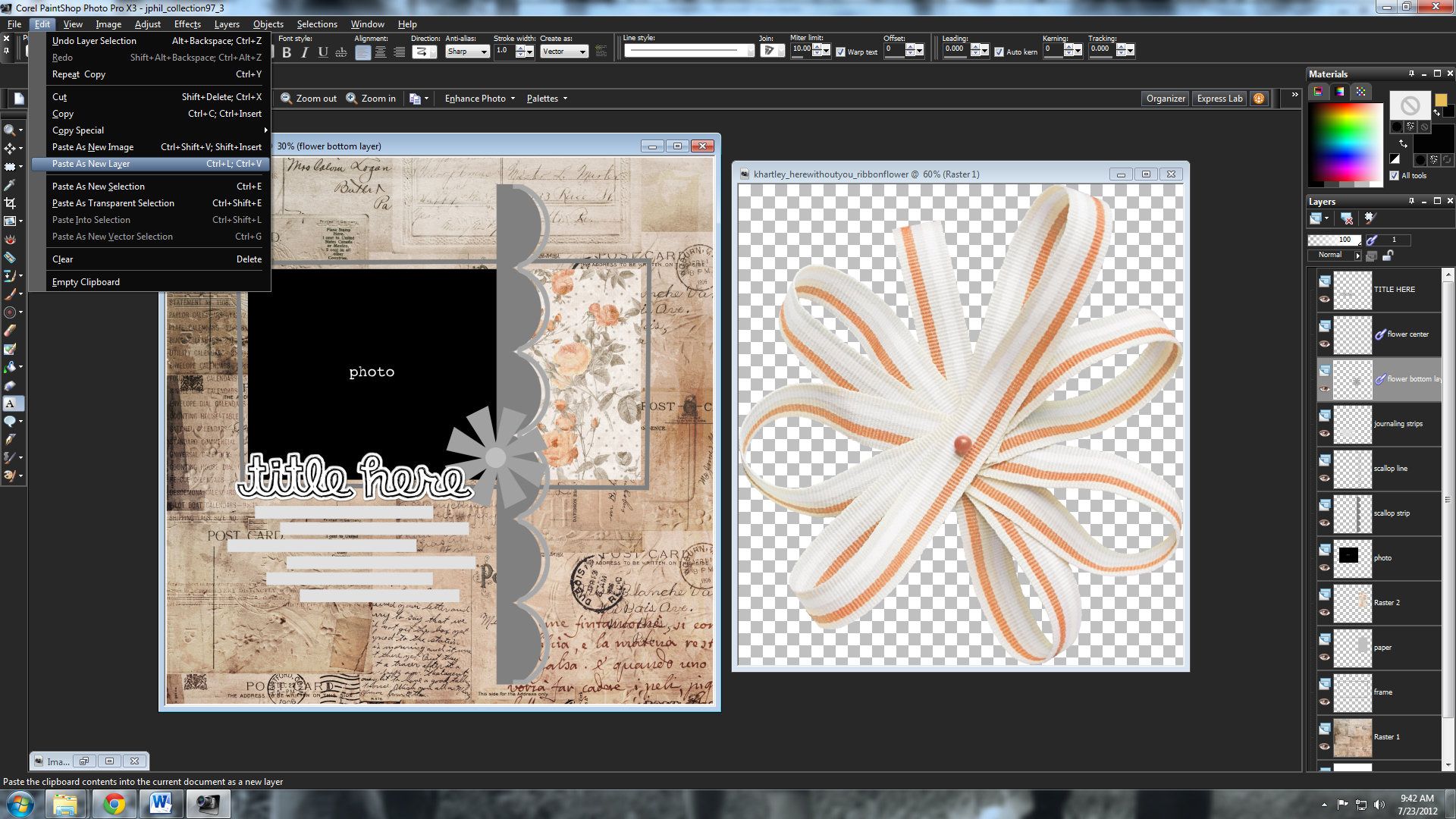Click the Express Lab button
Screen dimensions: 1456x819
tap(1219, 99)
